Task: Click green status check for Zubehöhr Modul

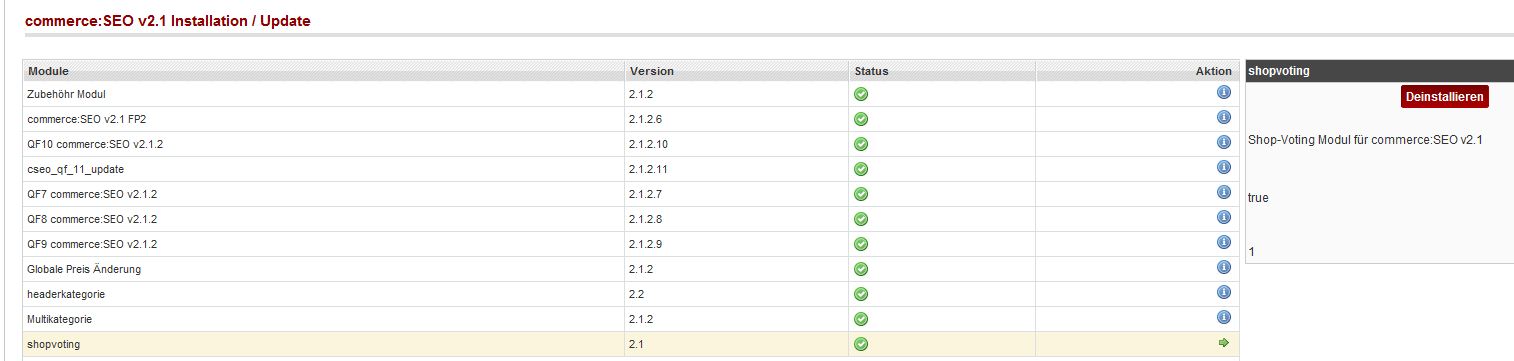Action: pyautogui.click(x=860, y=94)
